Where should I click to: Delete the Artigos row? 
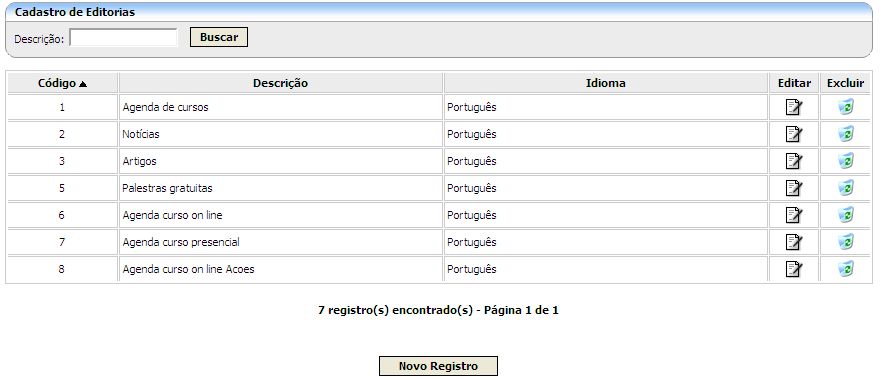tap(845, 161)
